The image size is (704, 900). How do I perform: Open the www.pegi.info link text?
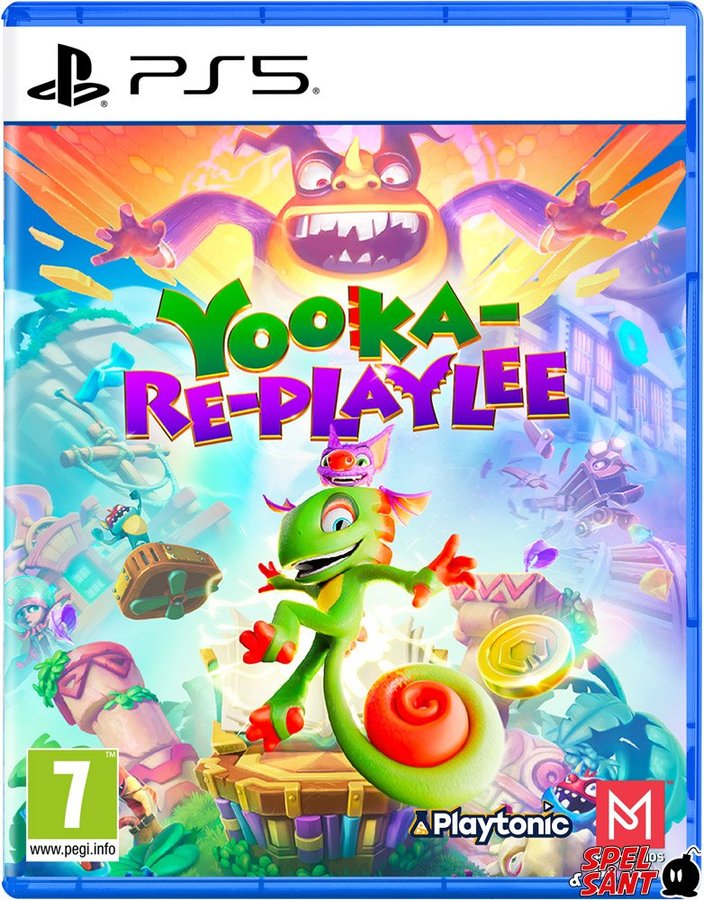[72, 849]
